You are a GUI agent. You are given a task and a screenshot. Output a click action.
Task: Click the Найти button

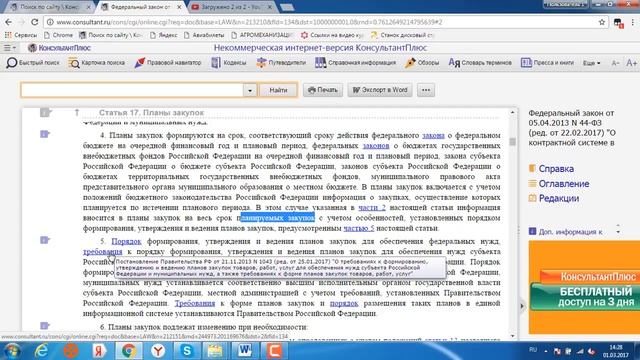point(278,90)
